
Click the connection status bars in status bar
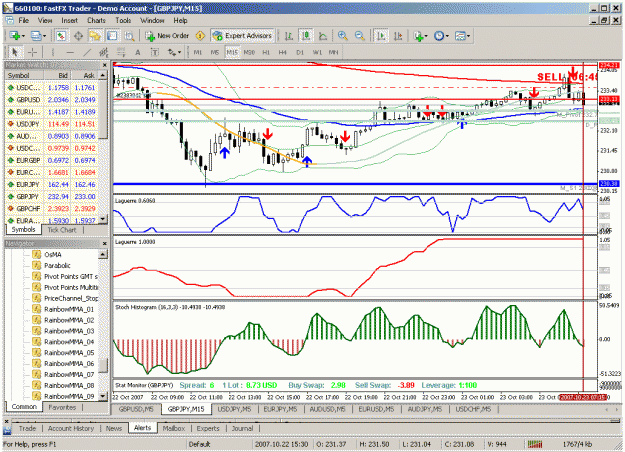click(x=535, y=444)
